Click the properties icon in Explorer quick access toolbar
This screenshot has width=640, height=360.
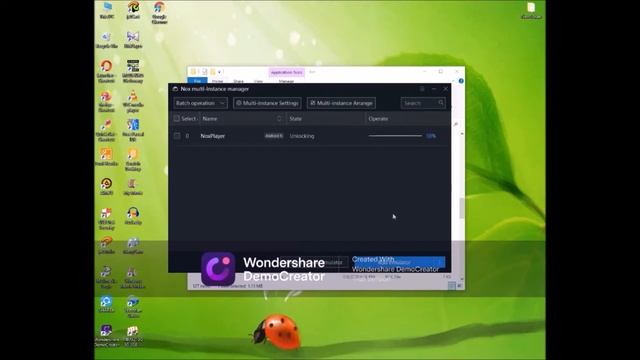tap(205, 72)
